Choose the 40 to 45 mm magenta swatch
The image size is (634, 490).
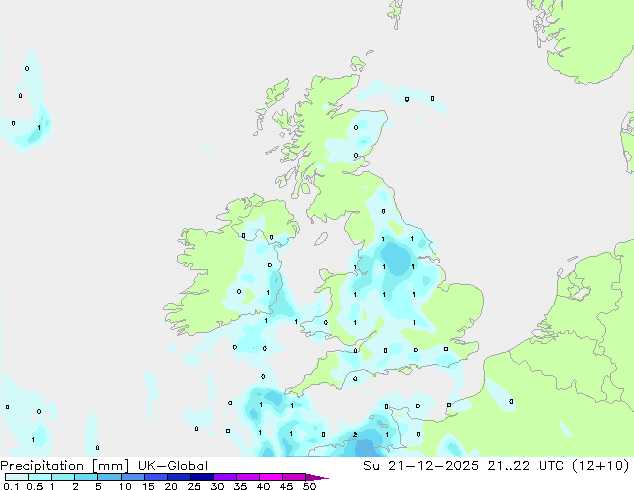pyautogui.click(x=271, y=477)
